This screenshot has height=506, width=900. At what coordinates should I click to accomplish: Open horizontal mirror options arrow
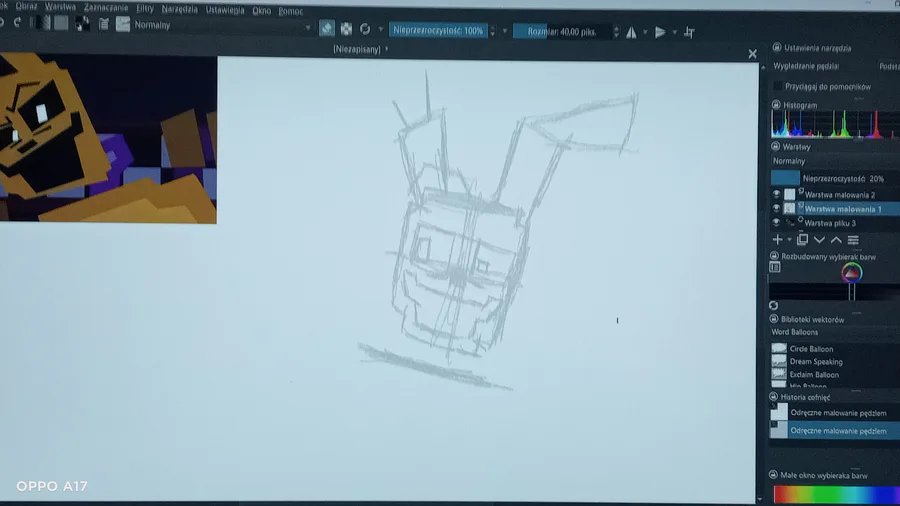click(x=645, y=32)
